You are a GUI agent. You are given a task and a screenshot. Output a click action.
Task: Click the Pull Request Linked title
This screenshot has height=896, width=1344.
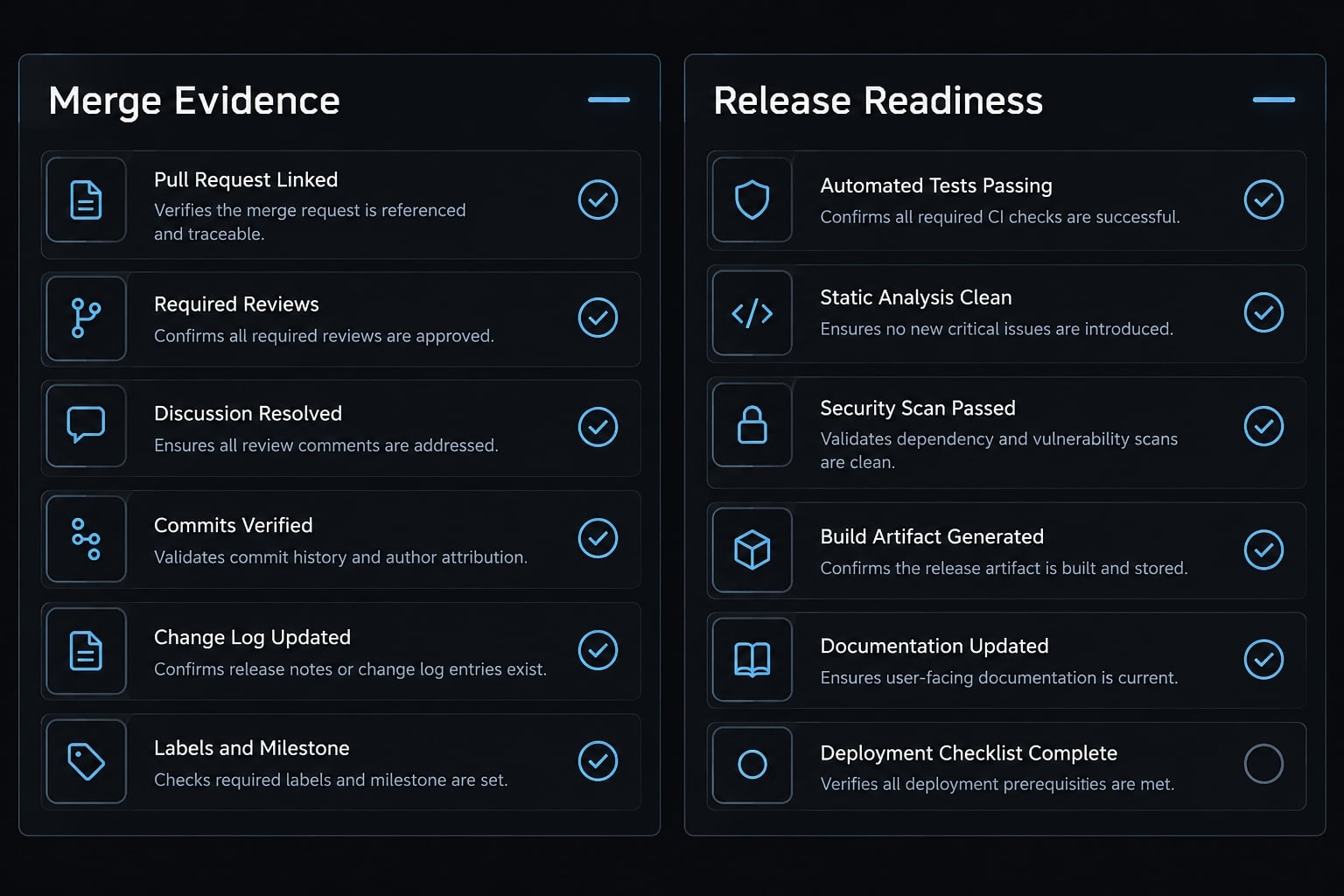[x=246, y=179]
